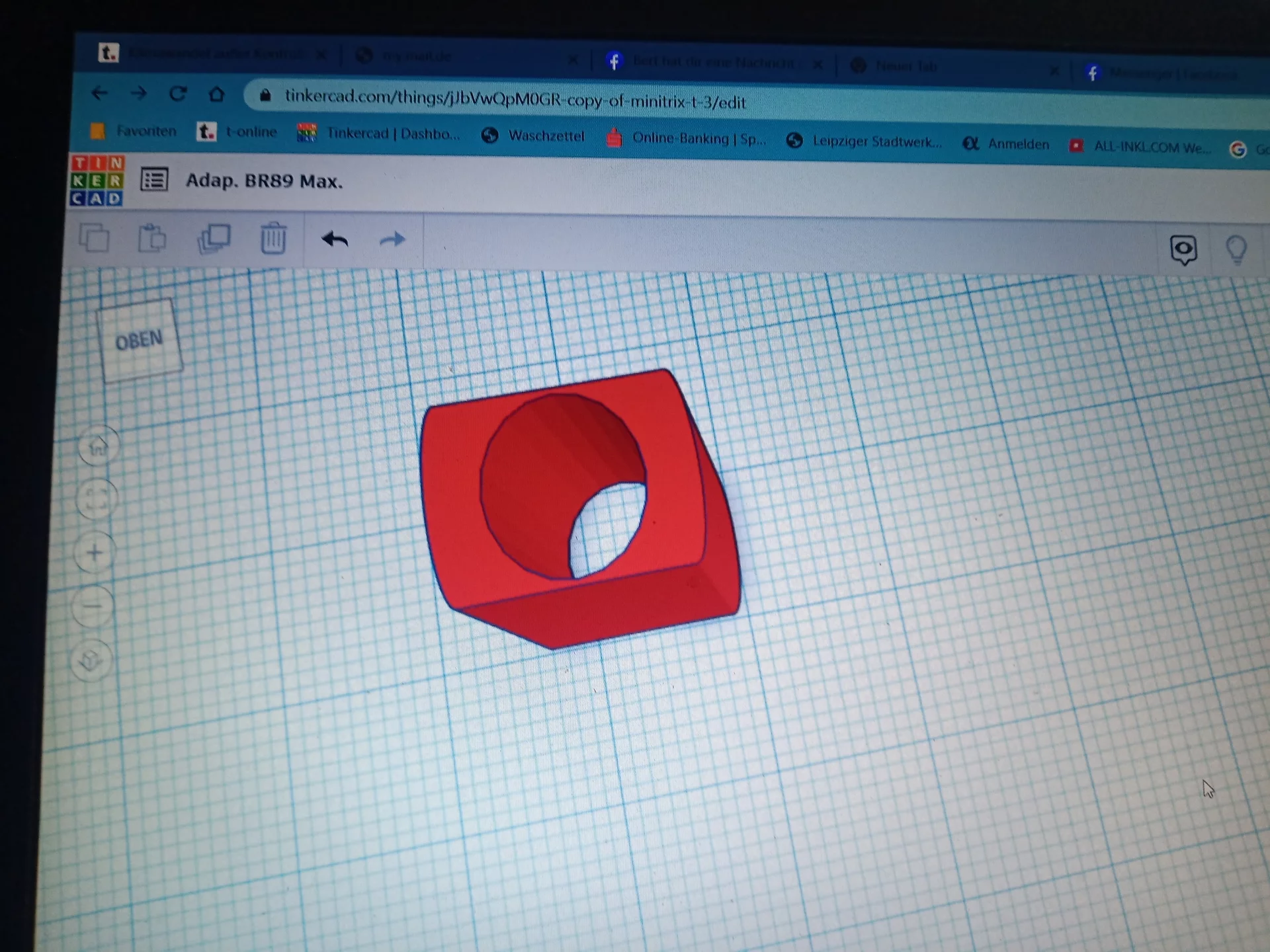Toggle show all with eye icon
Image resolution: width=1270 pixels, height=952 pixels.
1183,250
